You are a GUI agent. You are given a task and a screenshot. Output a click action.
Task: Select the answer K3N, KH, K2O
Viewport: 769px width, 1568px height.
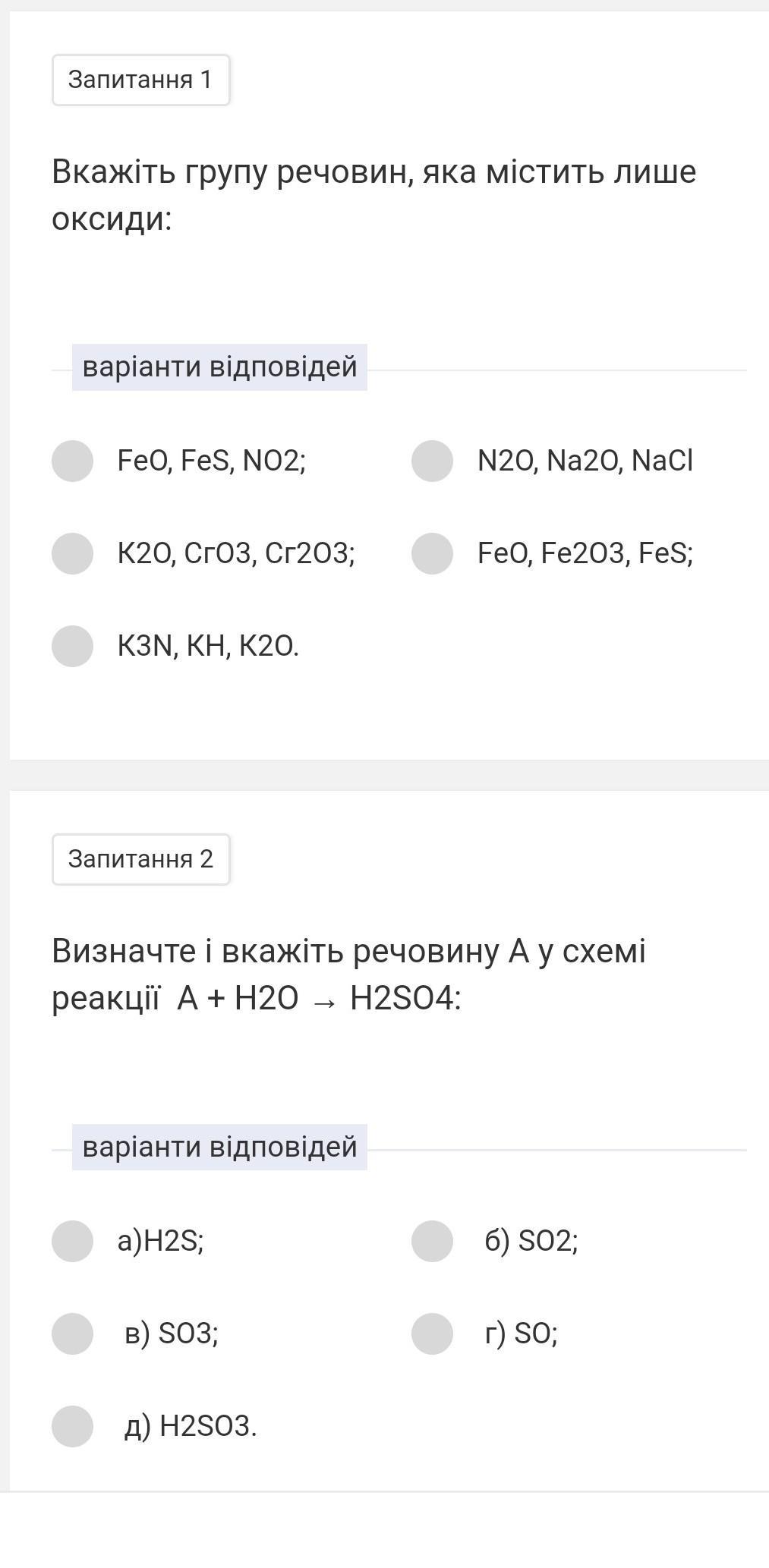coord(73,646)
